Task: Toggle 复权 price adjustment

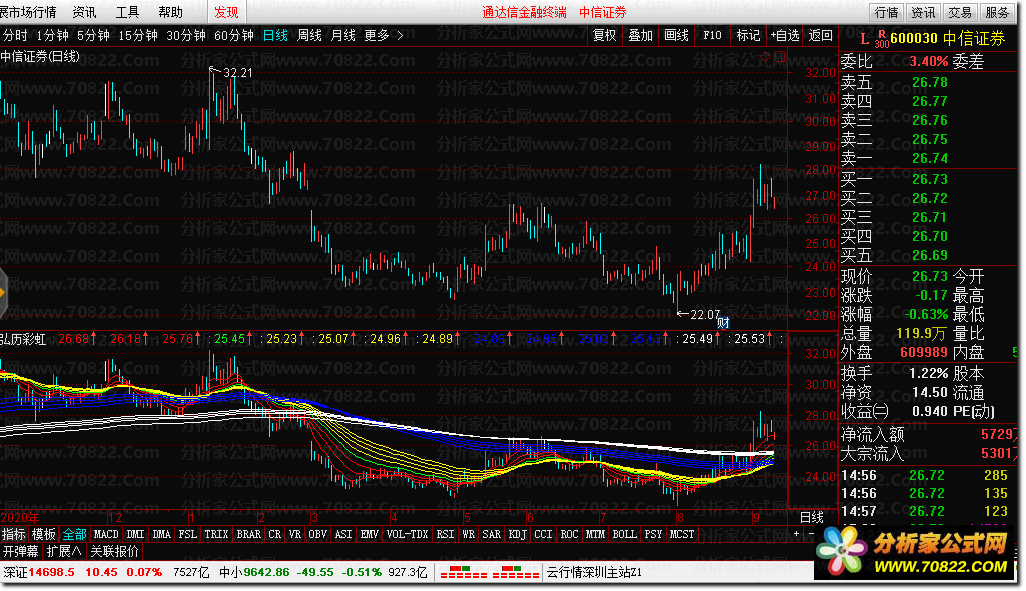Action: 605,35
